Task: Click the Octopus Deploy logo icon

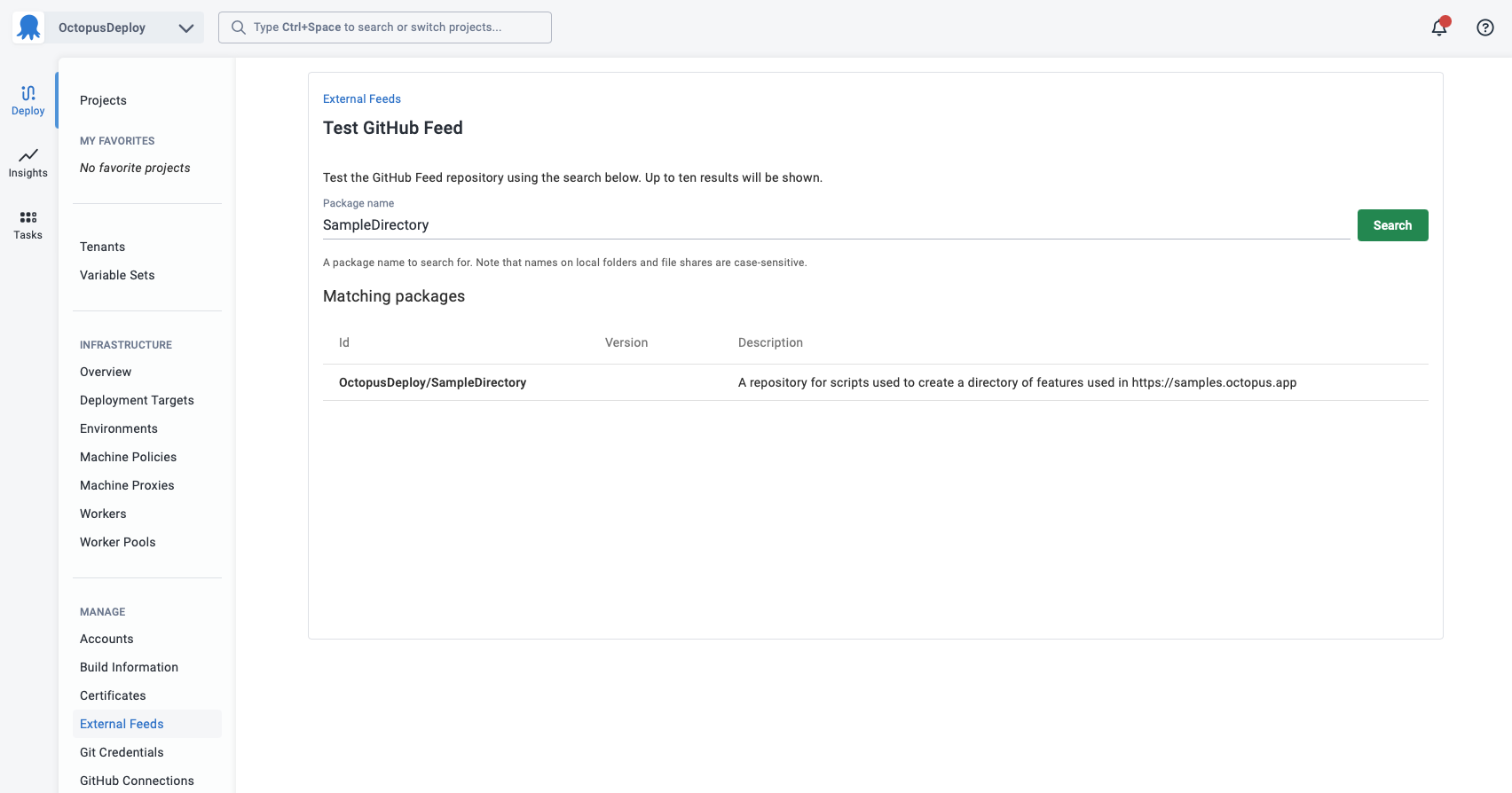Action: click(x=29, y=27)
